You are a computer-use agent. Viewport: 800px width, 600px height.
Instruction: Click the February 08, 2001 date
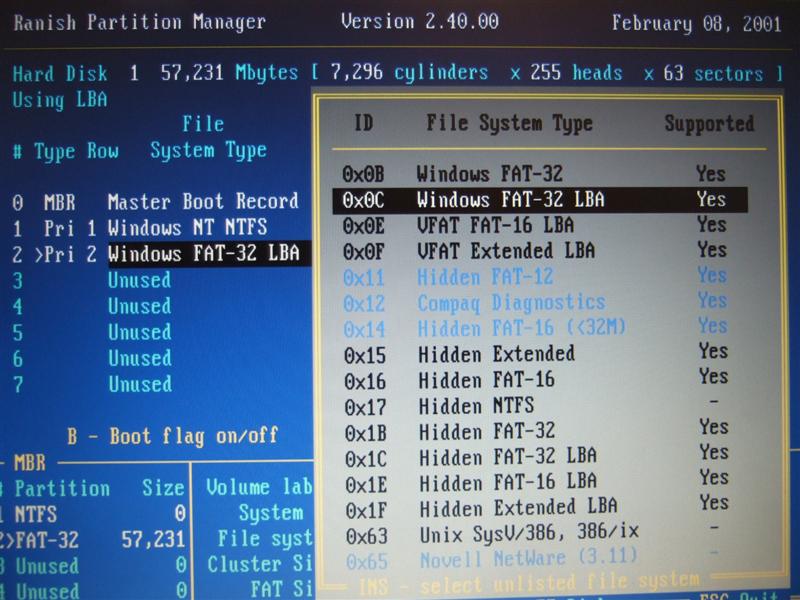pyautogui.click(x=696, y=23)
